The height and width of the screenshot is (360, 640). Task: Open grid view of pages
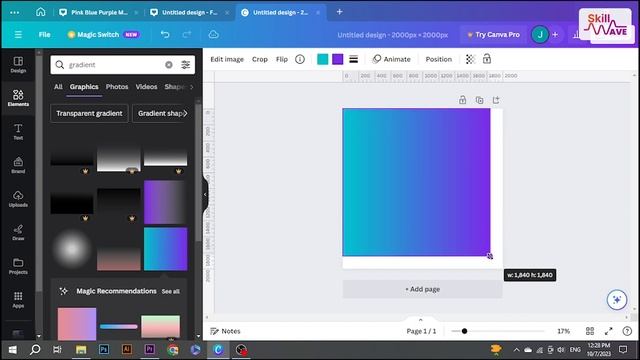pyautogui.click(x=590, y=331)
